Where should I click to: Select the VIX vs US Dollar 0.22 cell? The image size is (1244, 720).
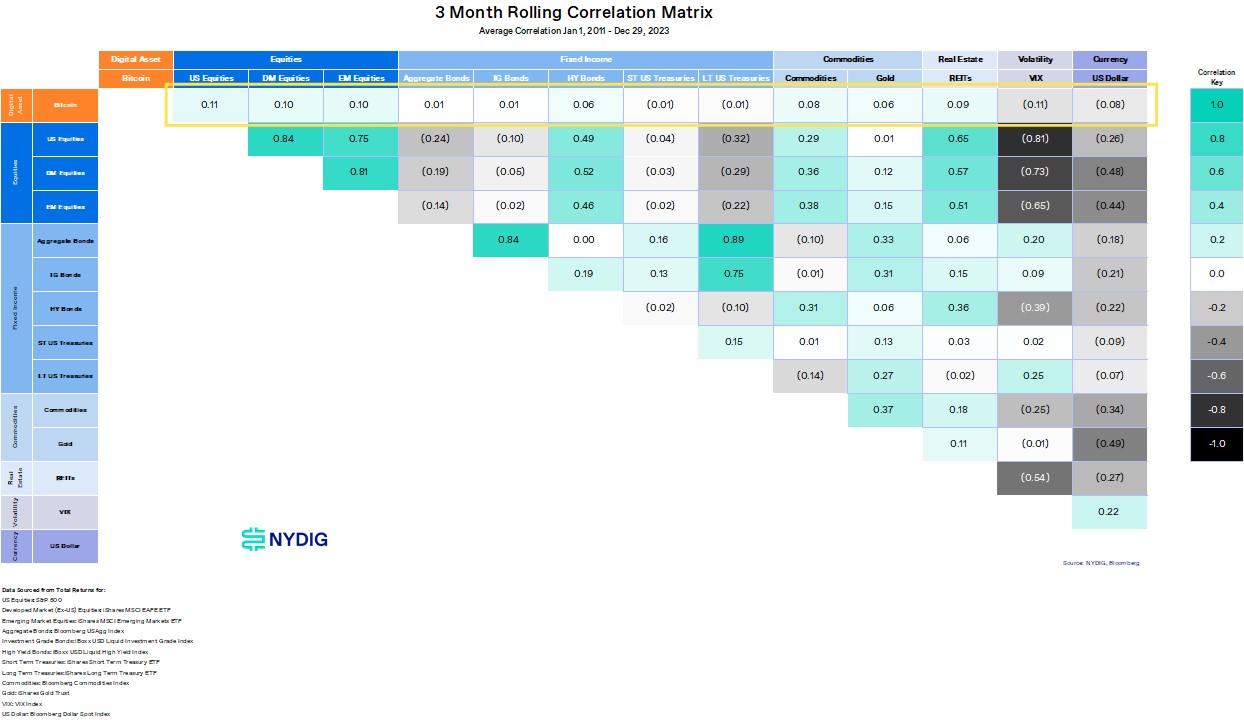pos(1110,512)
